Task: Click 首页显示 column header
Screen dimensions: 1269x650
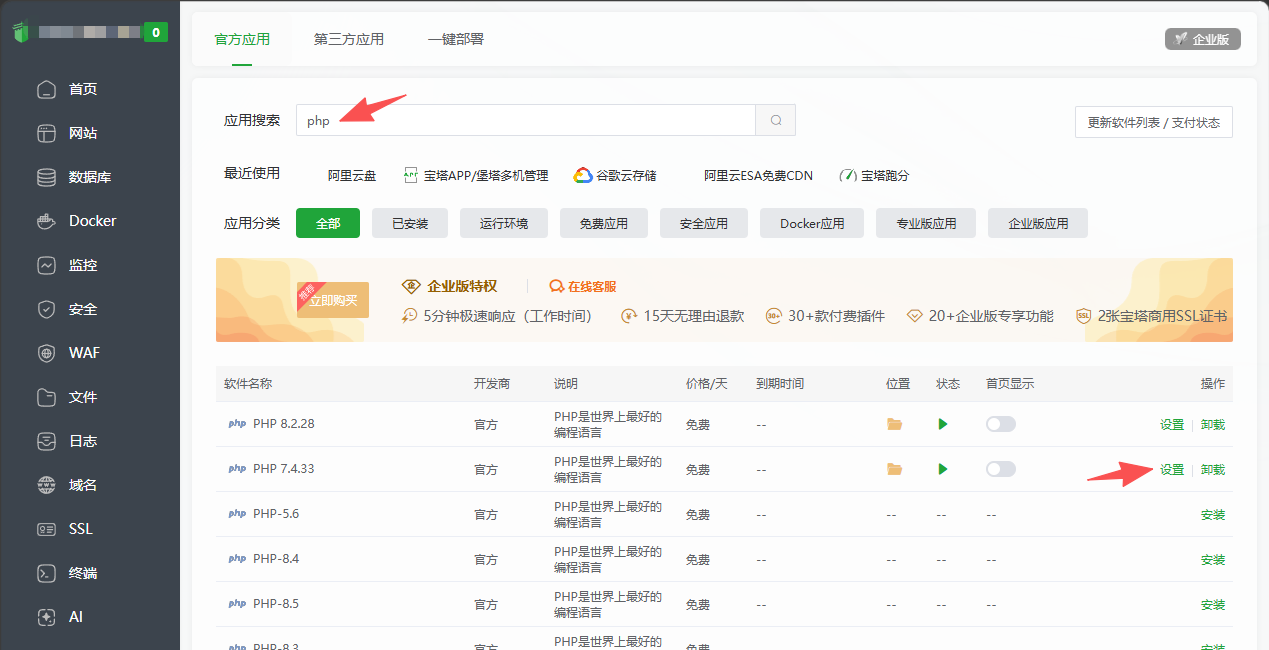Action: tap(1010, 384)
